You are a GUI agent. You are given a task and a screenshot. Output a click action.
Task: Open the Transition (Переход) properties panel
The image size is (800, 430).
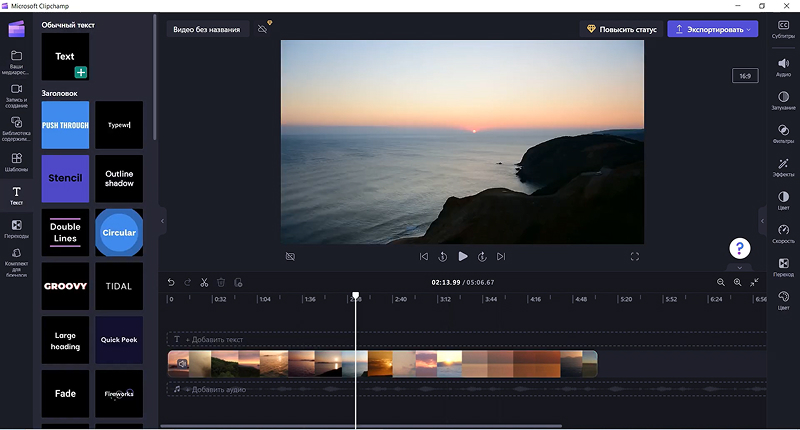point(783,267)
